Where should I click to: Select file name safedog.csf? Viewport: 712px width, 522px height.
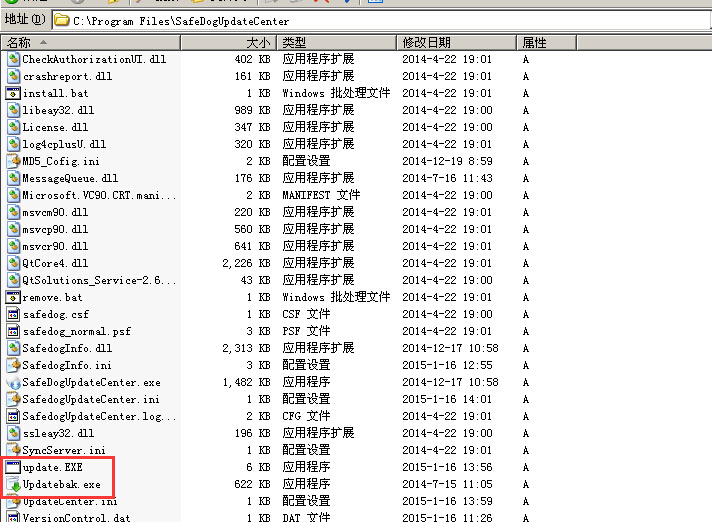[56, 314]
